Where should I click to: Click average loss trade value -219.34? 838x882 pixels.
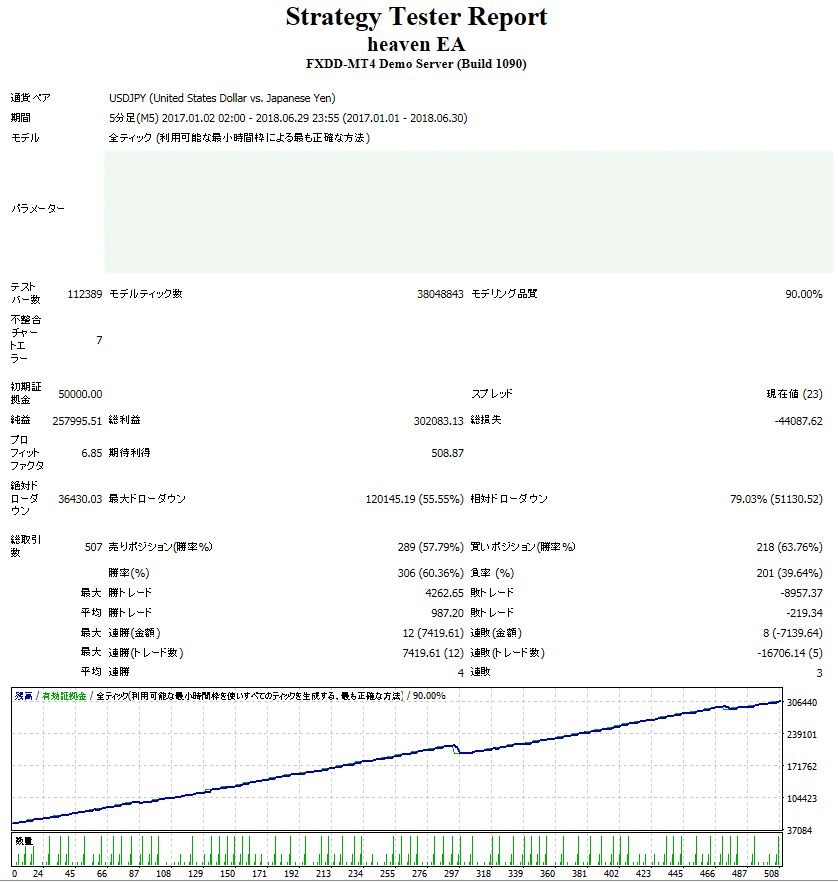tap(804, 613)
